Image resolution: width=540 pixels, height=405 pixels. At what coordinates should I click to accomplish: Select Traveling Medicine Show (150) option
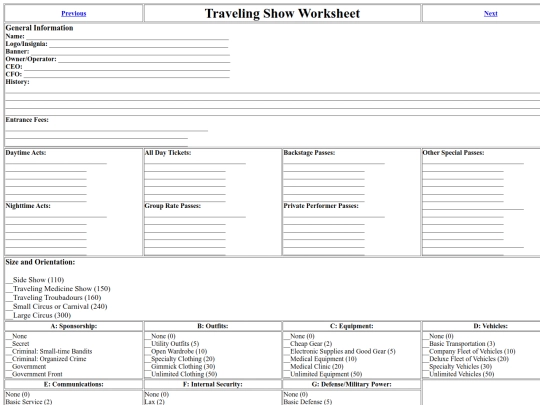pyautogui.click(x=58, y=289)
